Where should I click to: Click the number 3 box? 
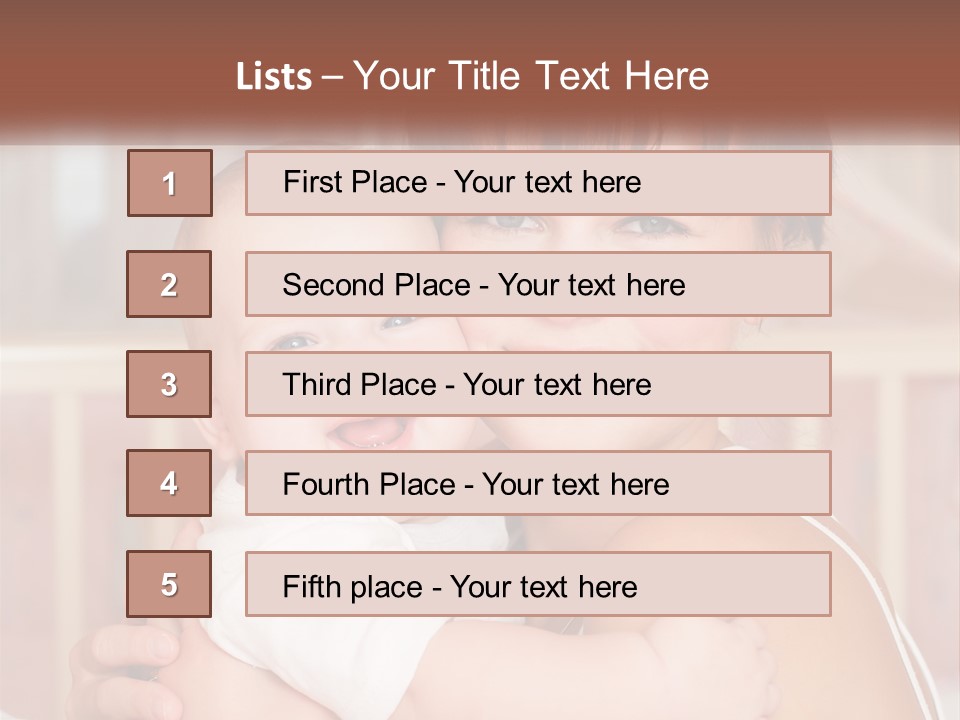click(x=169, y=384)
